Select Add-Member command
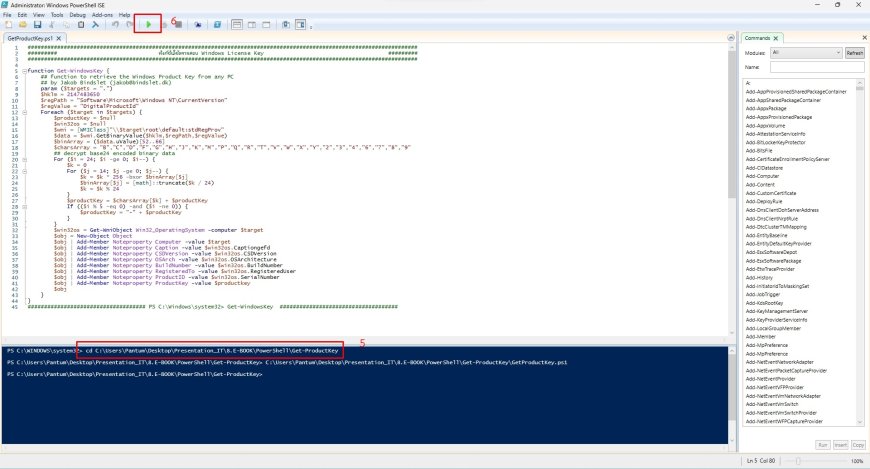The image size is (870, 469). 761,336
